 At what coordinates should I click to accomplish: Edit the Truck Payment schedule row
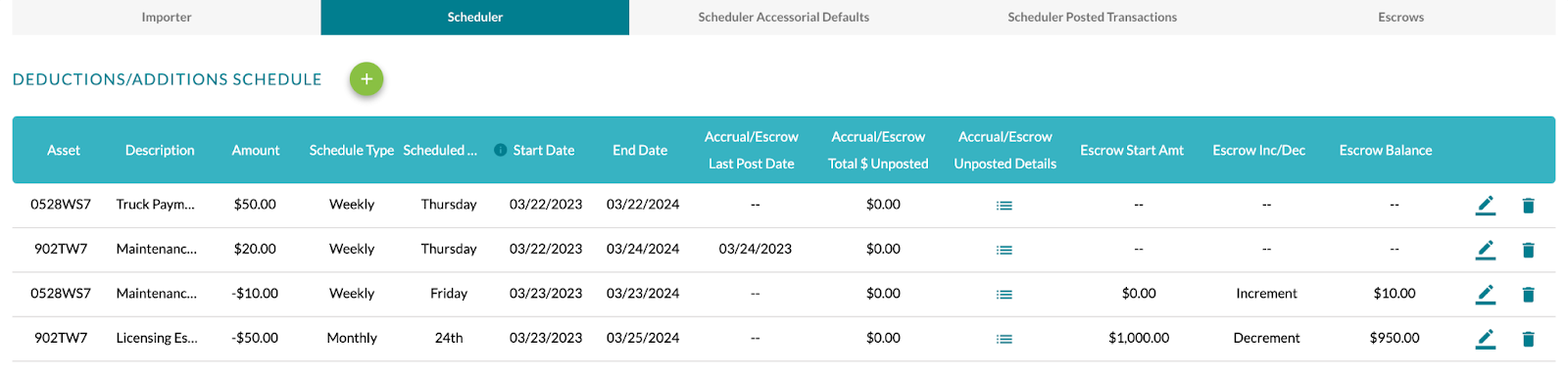1486,205
